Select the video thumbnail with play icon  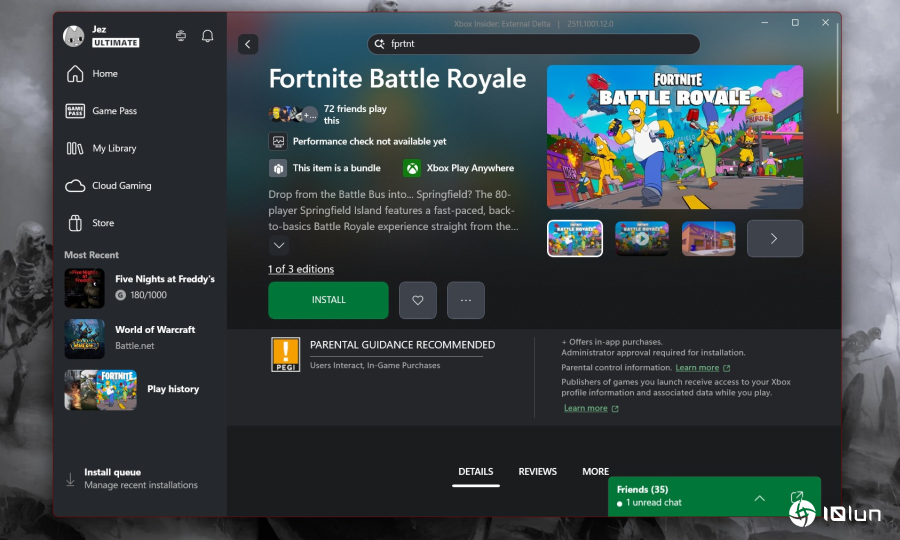[641, 239]
